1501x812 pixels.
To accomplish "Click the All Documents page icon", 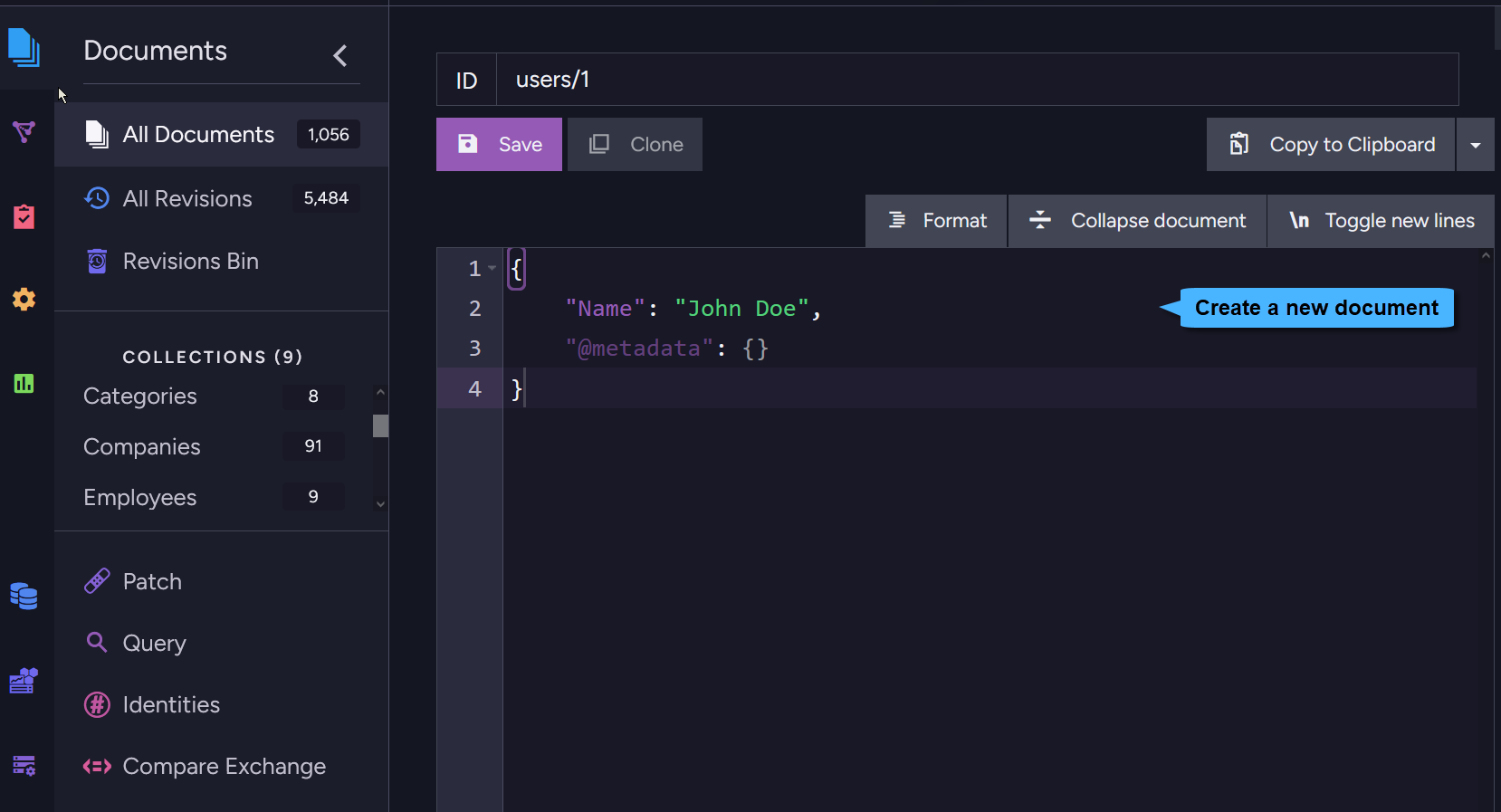I will (97, 134).
